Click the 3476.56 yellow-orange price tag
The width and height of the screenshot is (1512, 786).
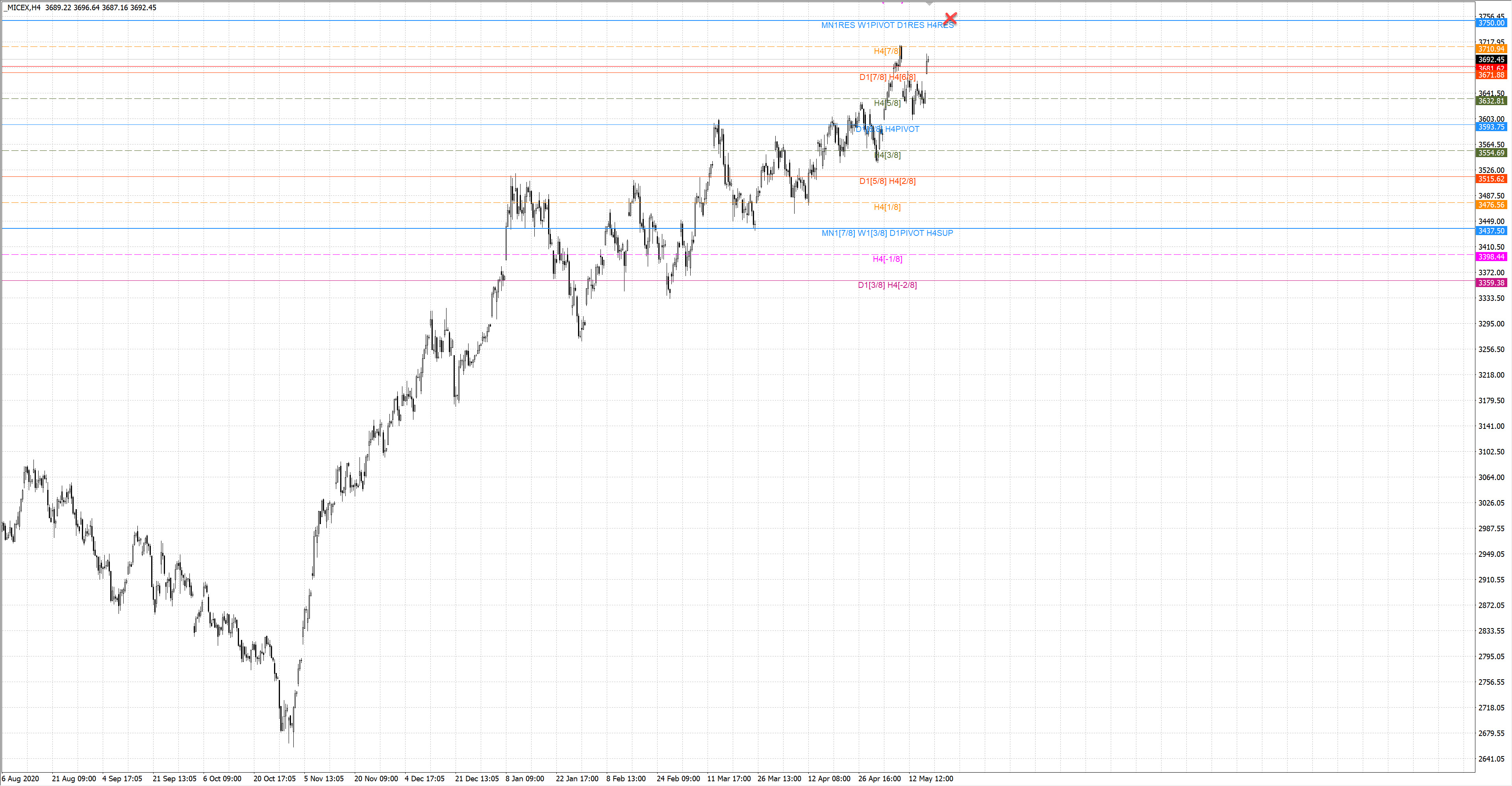coord(1491,205)
